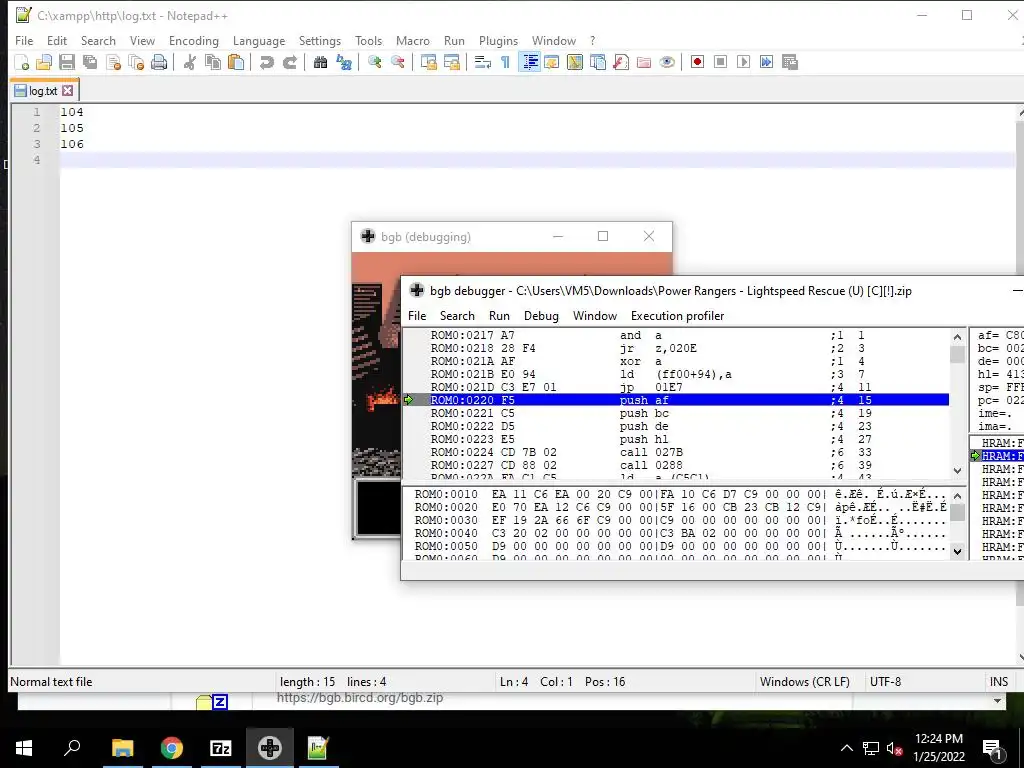Save recorded macro toolbar icon

coord(790,62)
